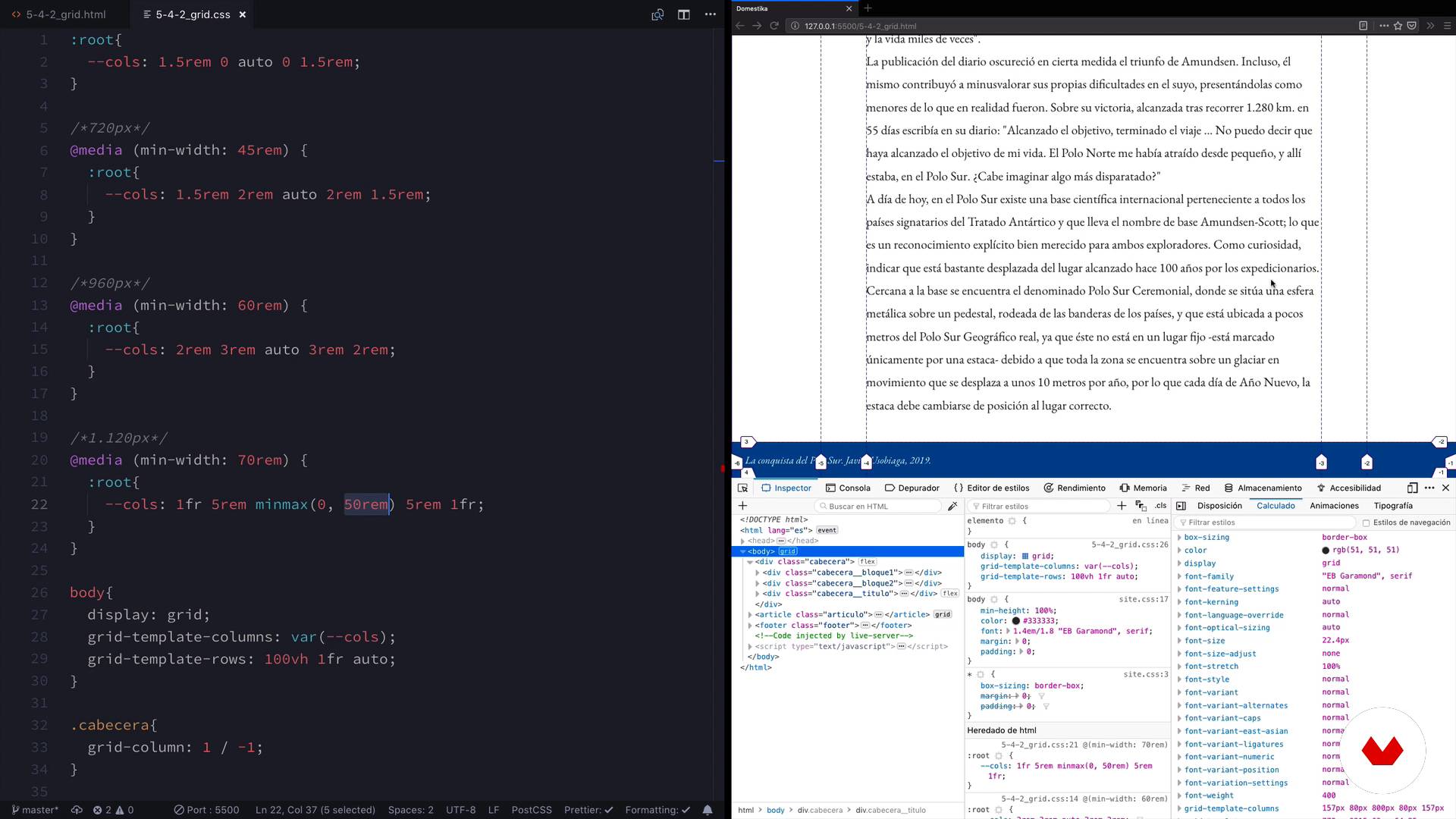1456x819 pixels.
Task: Click Port : 5500 live server button
Action: [206, 810]
